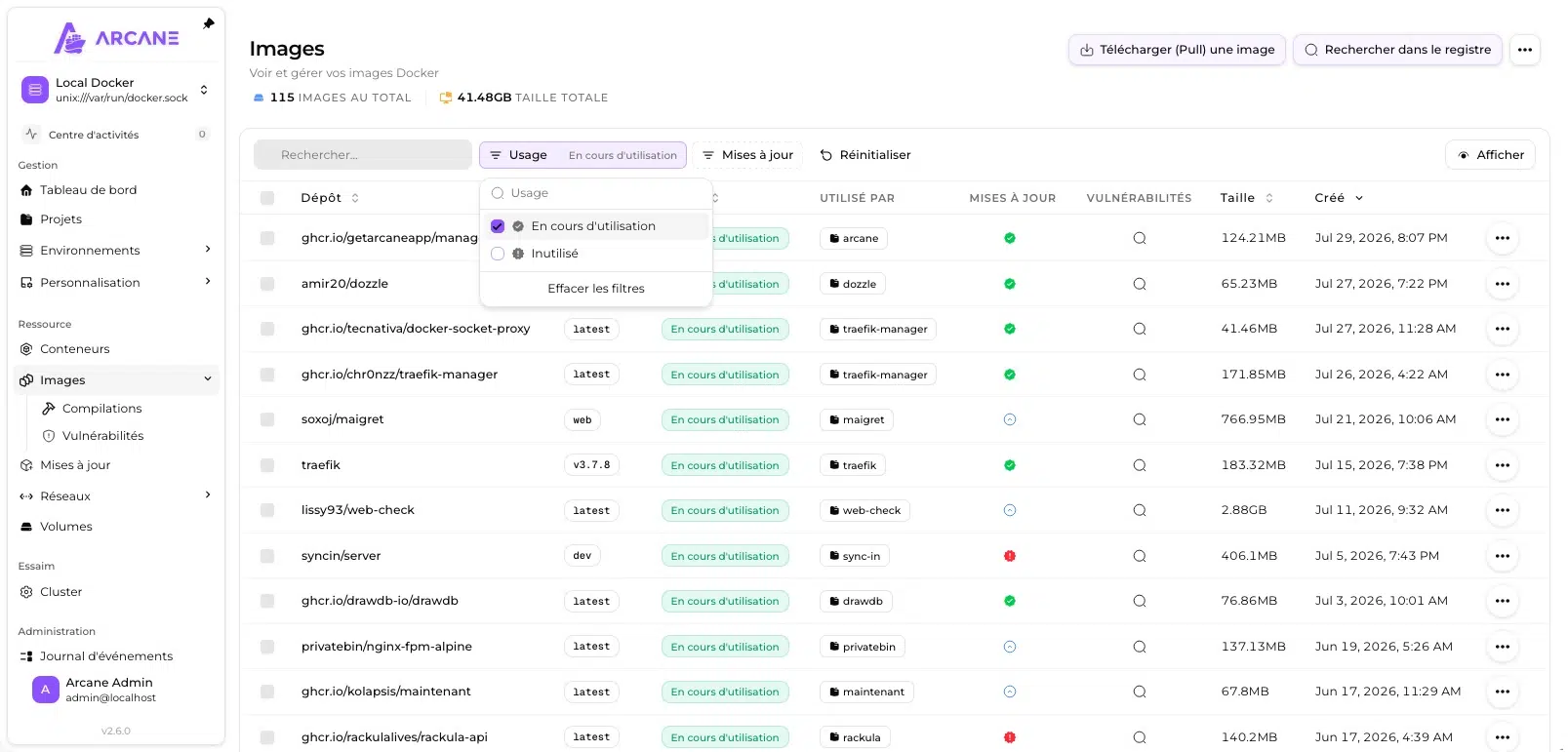Select the lissy93/web-check row checkbox
This screenshot has width=1568, height=752.
click(267, 511)
